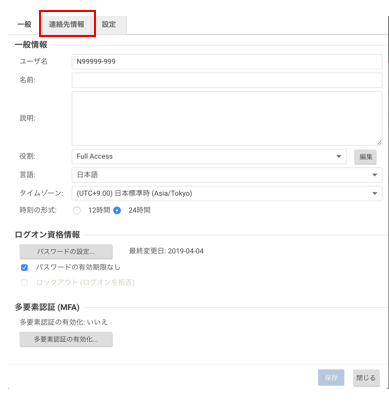Image resolution: width=389 pixels, height=407 pixels.
Task: Click the パスワードの設定... button
Action: [66, 252]
